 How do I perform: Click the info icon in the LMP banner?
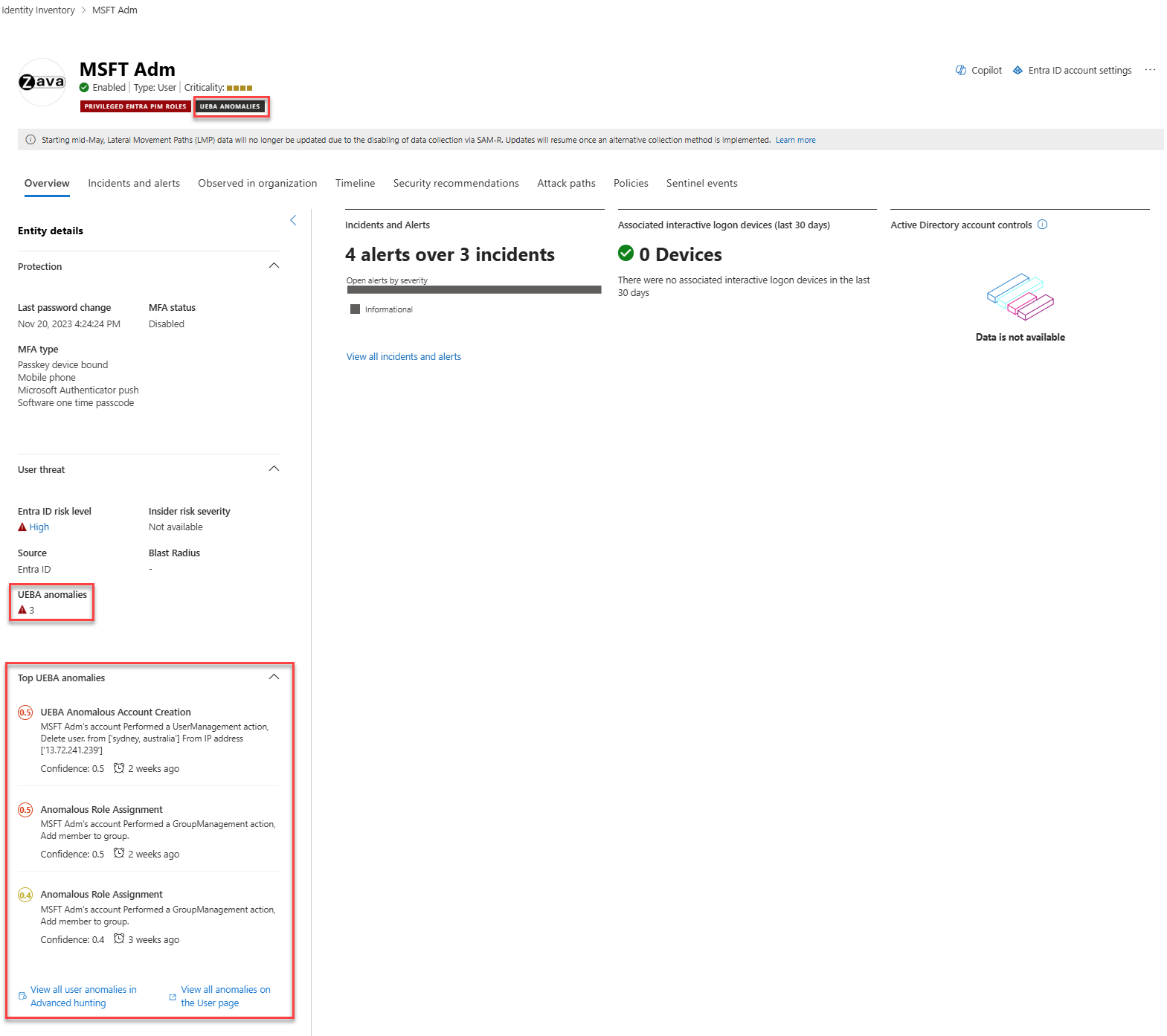(x=30, y=140)
